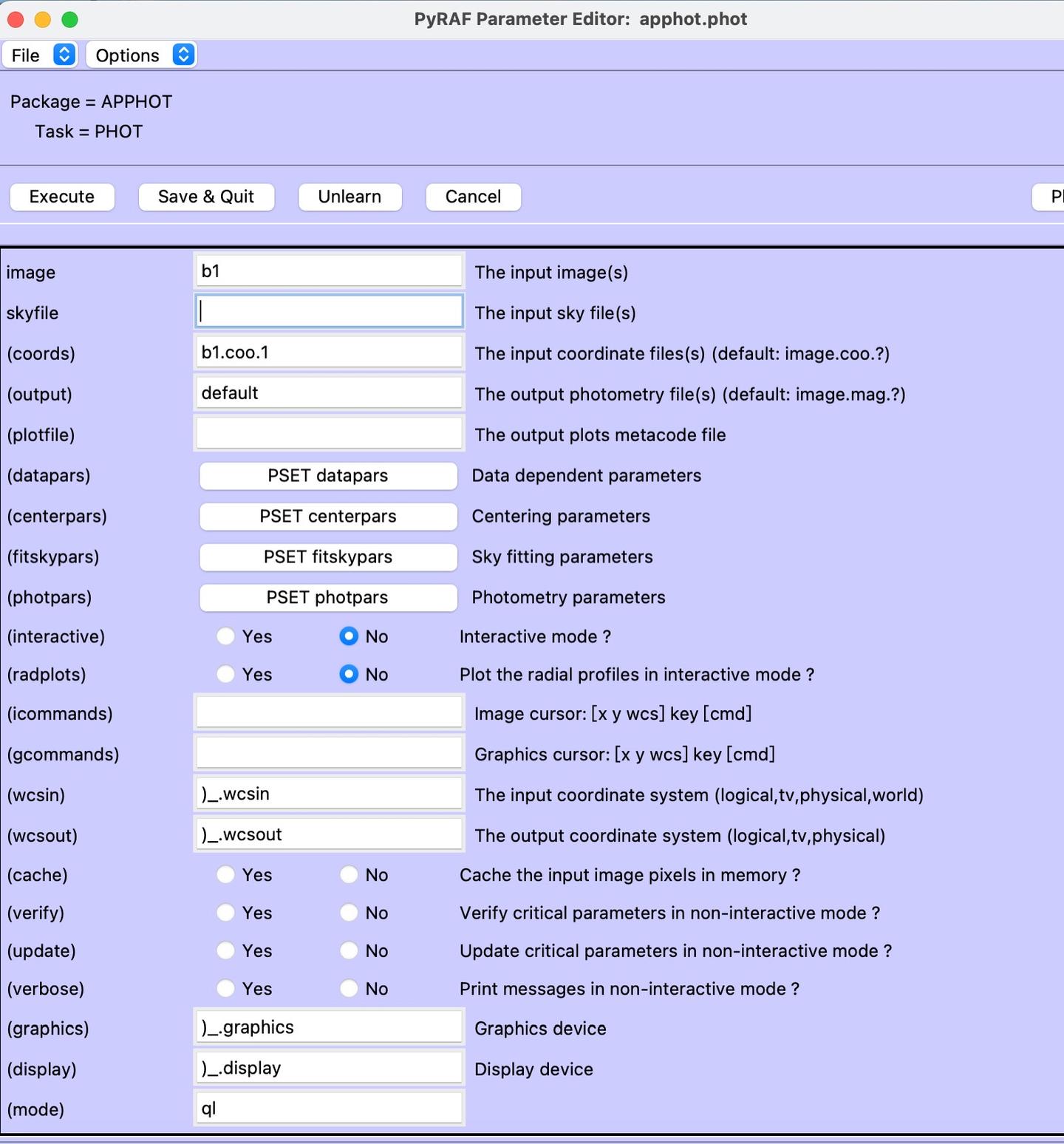The image size is (1064, 1144).
Task: Click the Save & Quit button
Action: [206, 197]
